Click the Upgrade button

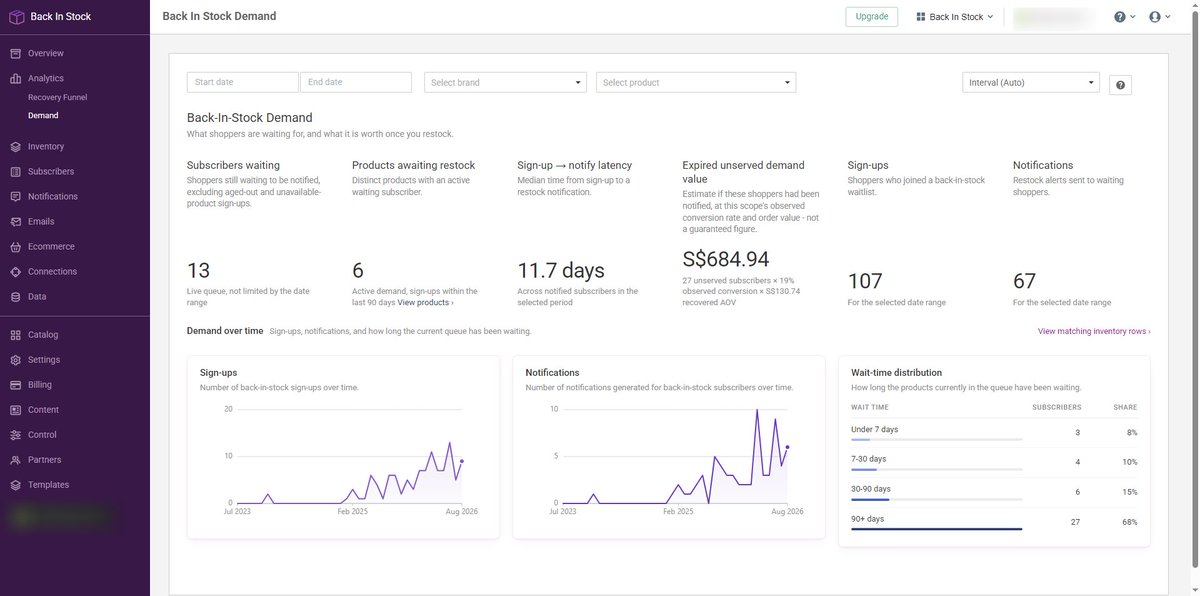pos(872,17)
